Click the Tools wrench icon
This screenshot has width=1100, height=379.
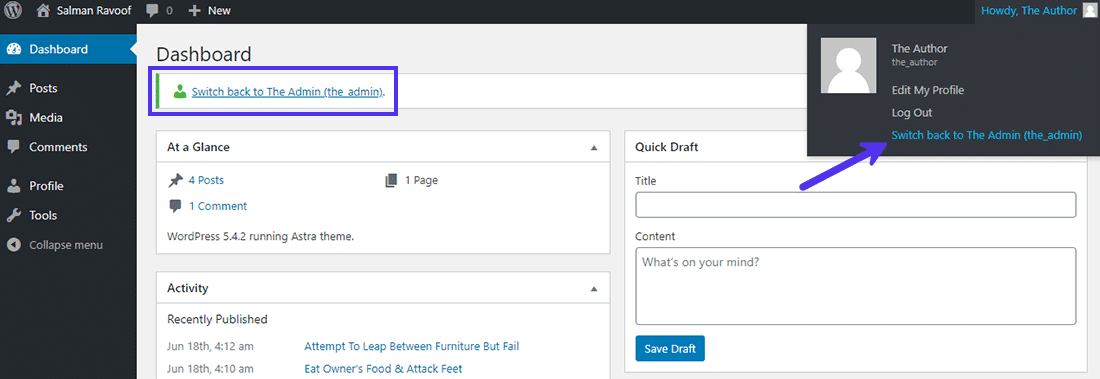13,215
